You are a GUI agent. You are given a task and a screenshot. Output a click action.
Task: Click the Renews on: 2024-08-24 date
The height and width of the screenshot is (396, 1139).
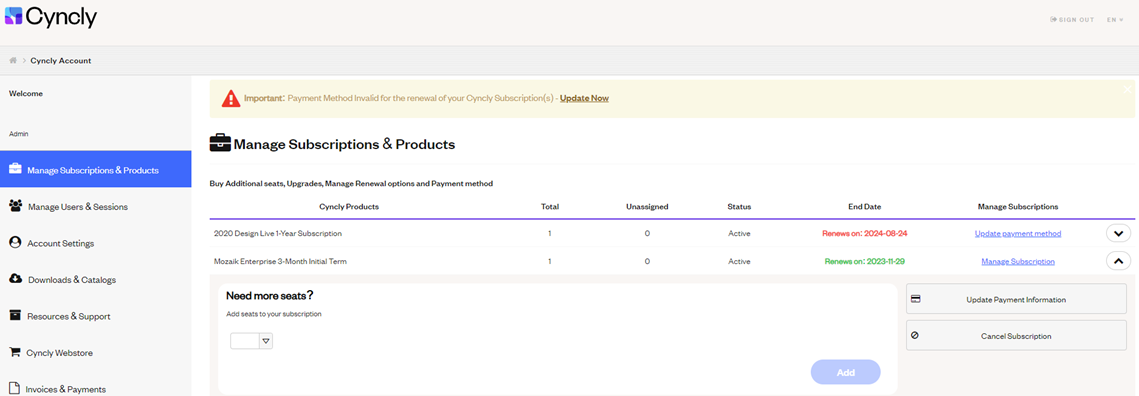[864, 233]
